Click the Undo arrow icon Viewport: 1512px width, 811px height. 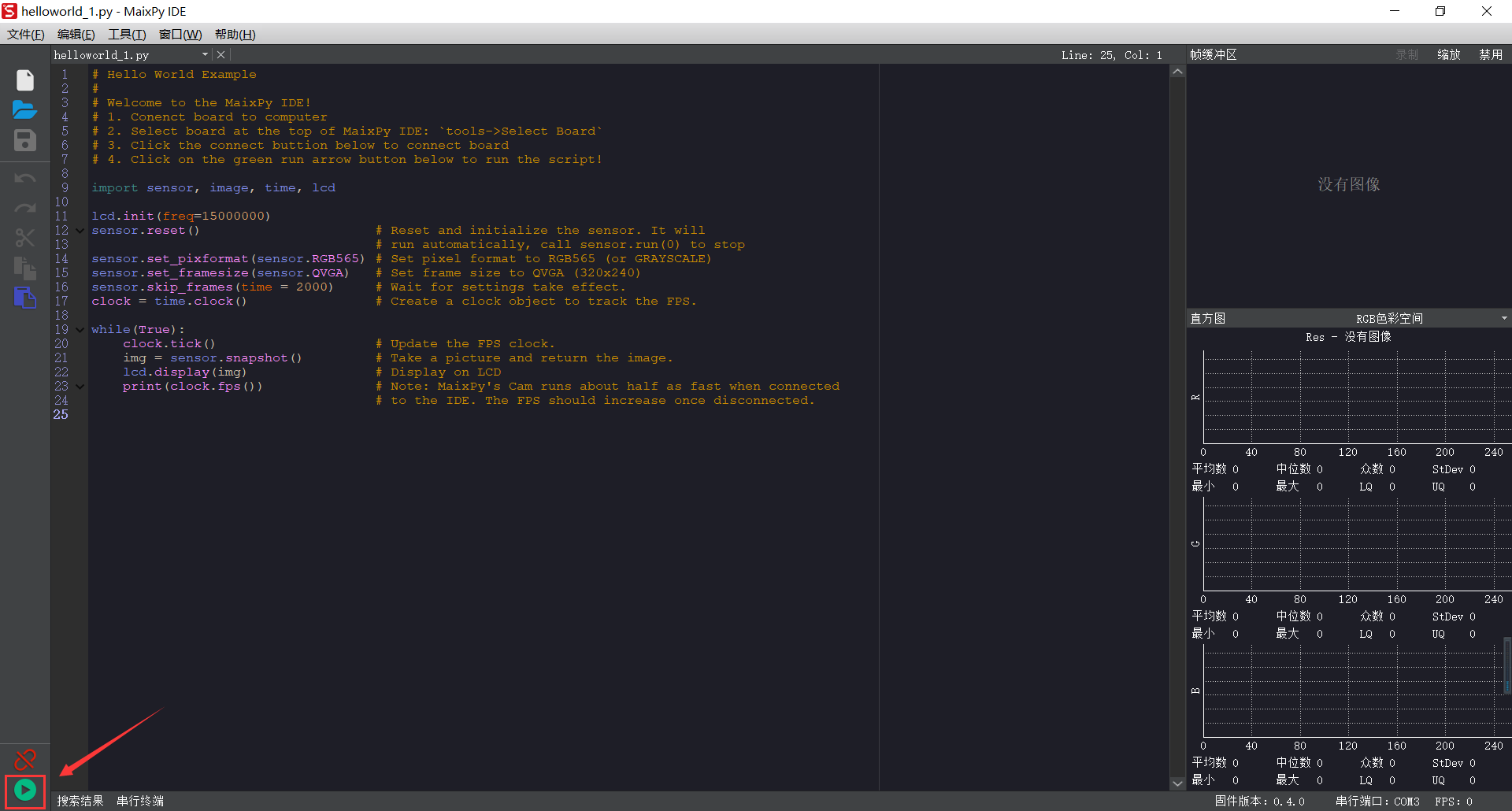click(x=25, y=179)
